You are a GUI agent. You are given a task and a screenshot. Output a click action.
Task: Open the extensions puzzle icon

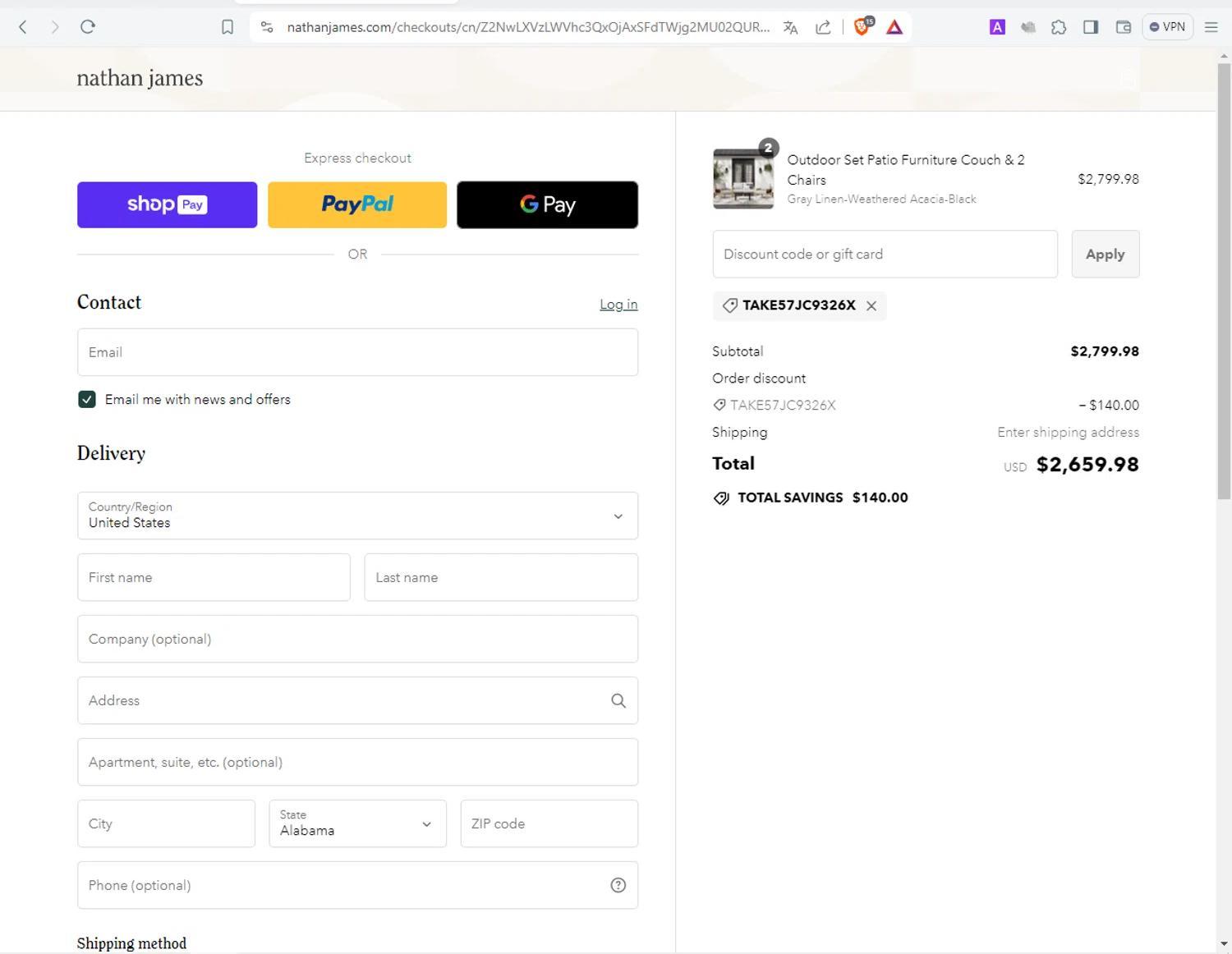coord(1059,27)
